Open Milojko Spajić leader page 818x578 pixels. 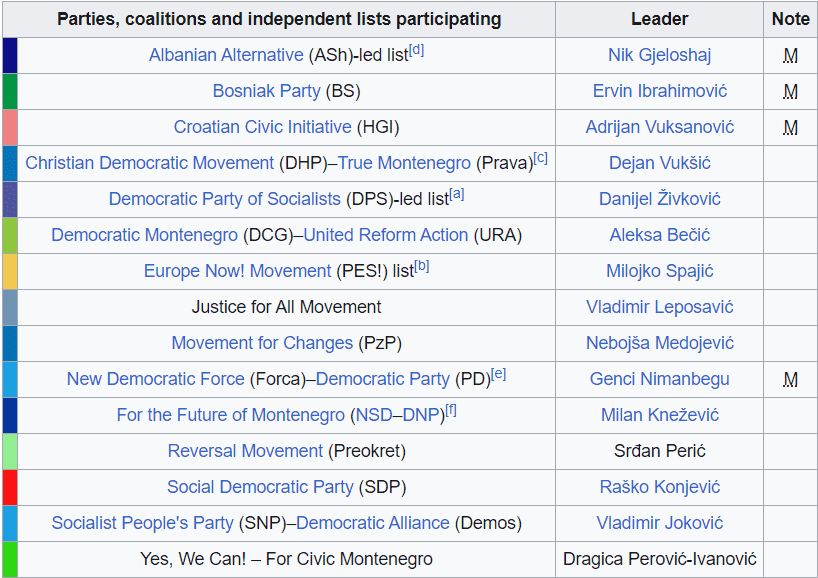[x=659, y=271]
